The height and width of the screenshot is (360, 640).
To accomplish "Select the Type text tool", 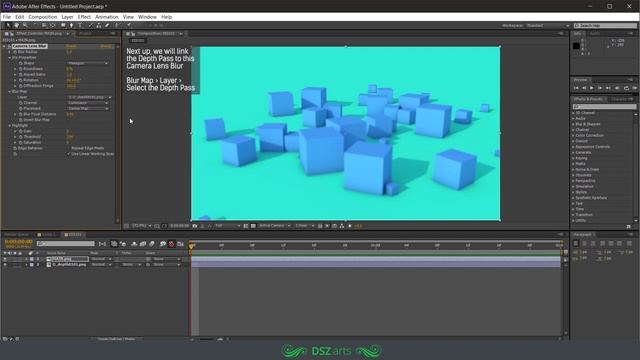I will point(80,25).
